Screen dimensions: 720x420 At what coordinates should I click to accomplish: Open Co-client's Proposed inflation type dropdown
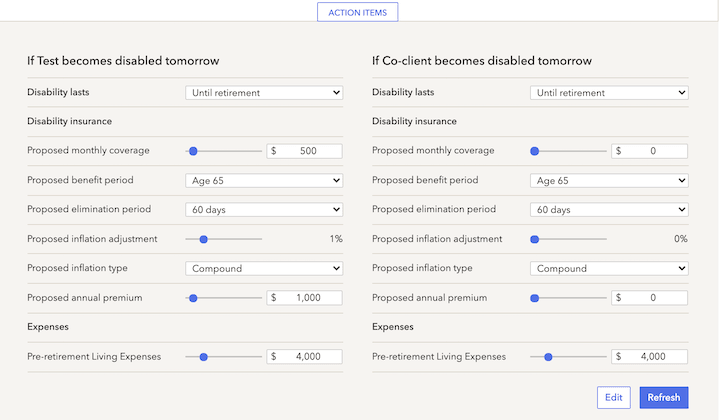[x=609, y=269]
